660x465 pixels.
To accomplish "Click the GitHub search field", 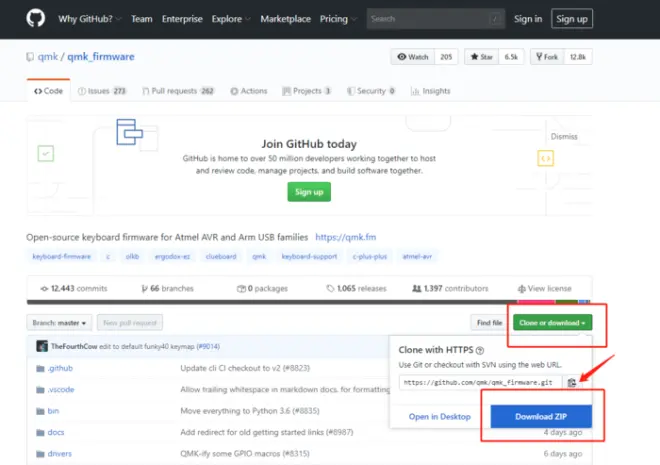I will (436, 19).
